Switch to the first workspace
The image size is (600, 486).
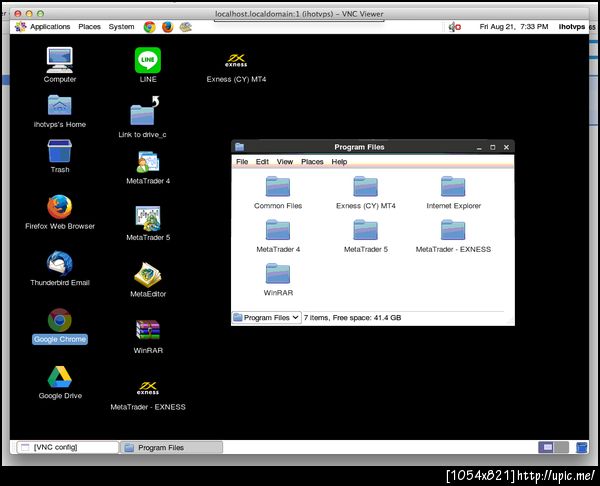coord(545,447)
